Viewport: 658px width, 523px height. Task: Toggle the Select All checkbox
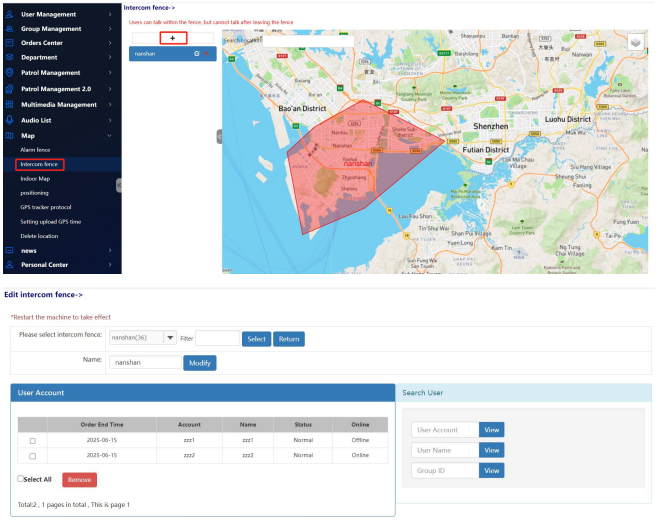pos(21,479)
